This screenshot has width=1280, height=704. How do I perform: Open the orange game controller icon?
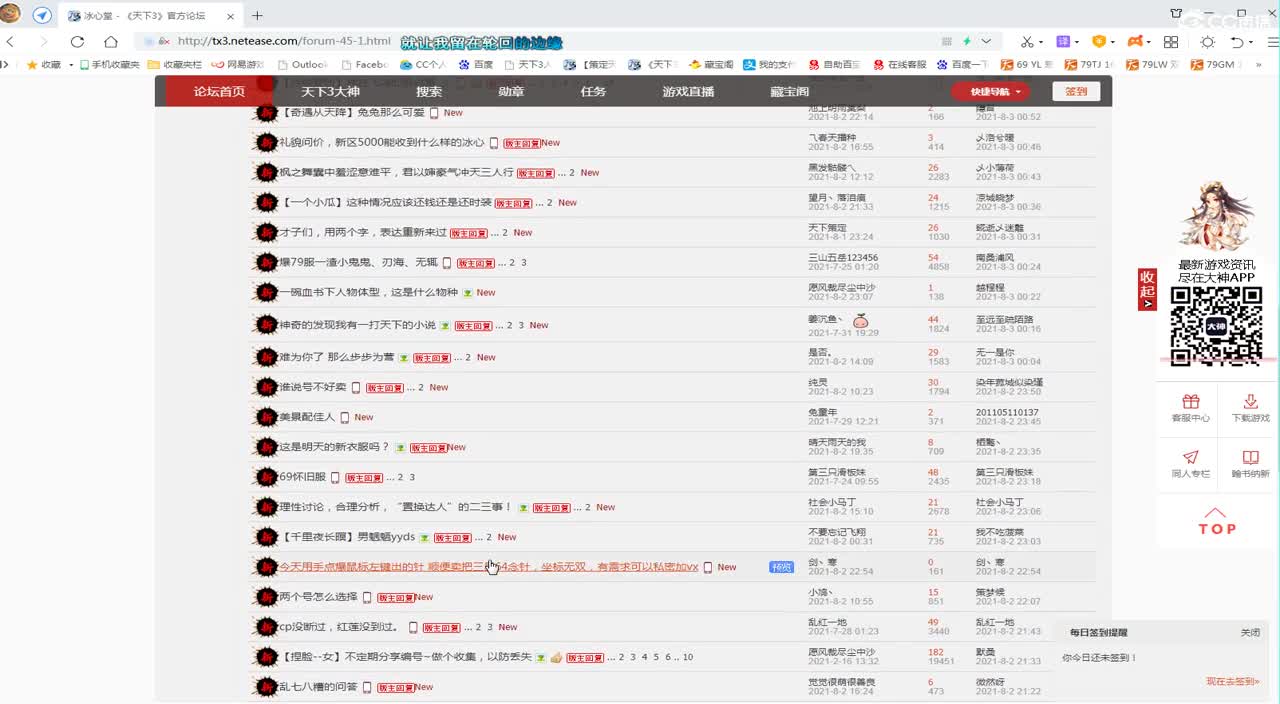tap(1135, 41)
